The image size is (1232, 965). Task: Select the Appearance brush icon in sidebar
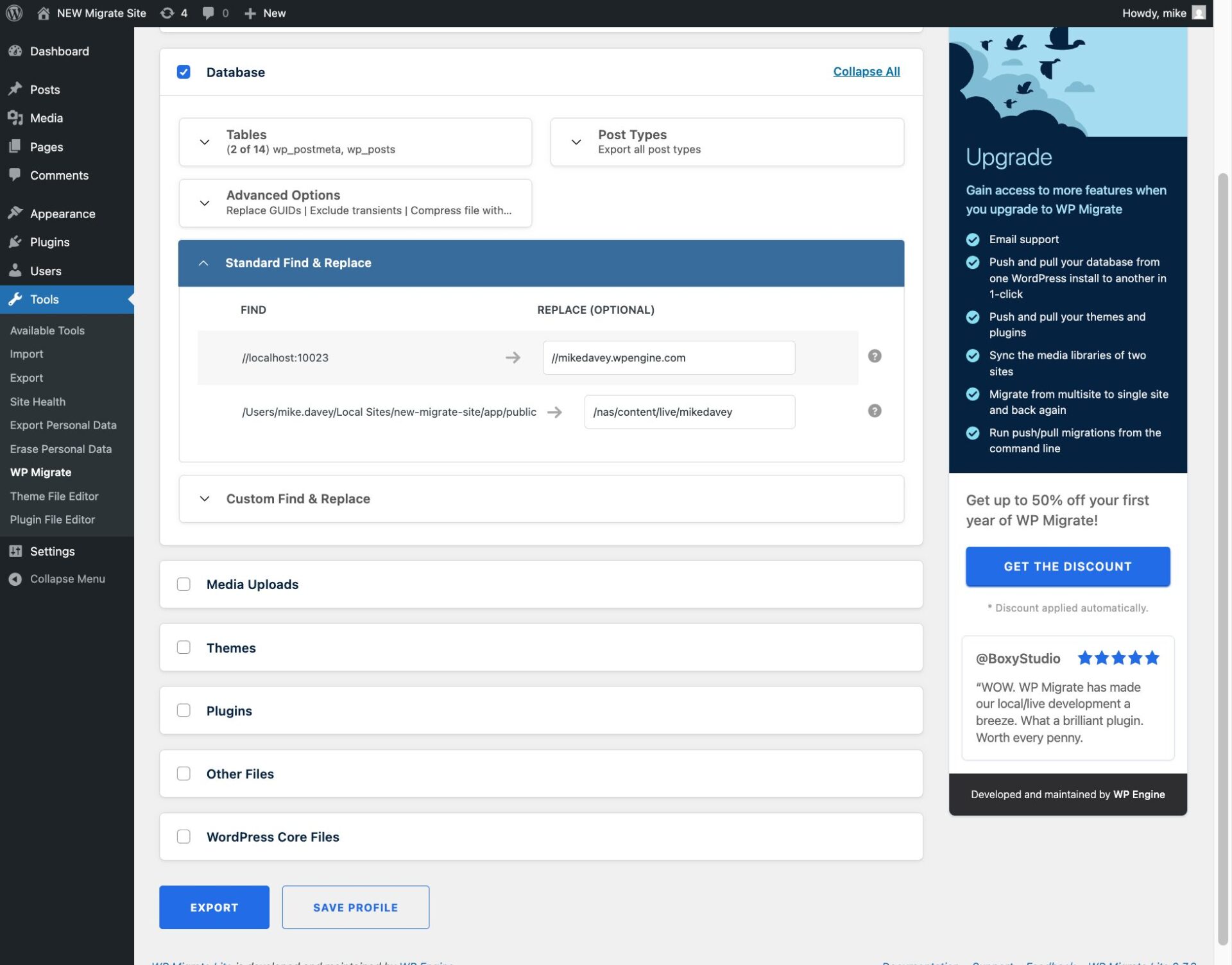point(16,213)
